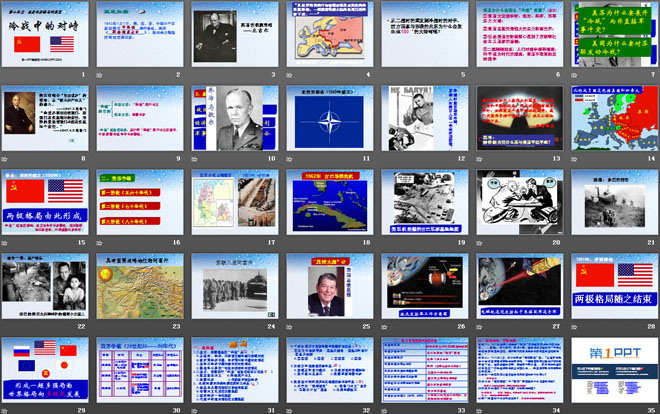660x414 pixels.
Task: Select slide 3 Churchill portrait thumbnail
Action: click(235, 34)
